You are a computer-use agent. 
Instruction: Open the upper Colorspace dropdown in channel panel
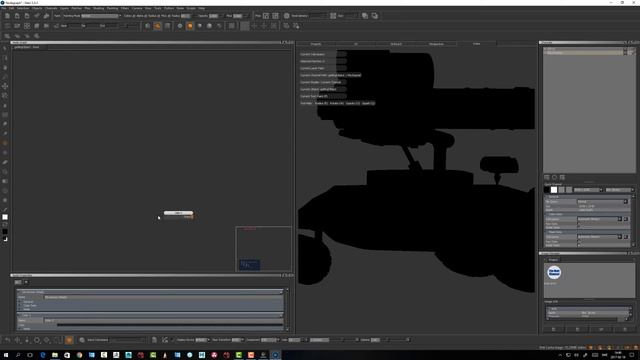[599, 219]
